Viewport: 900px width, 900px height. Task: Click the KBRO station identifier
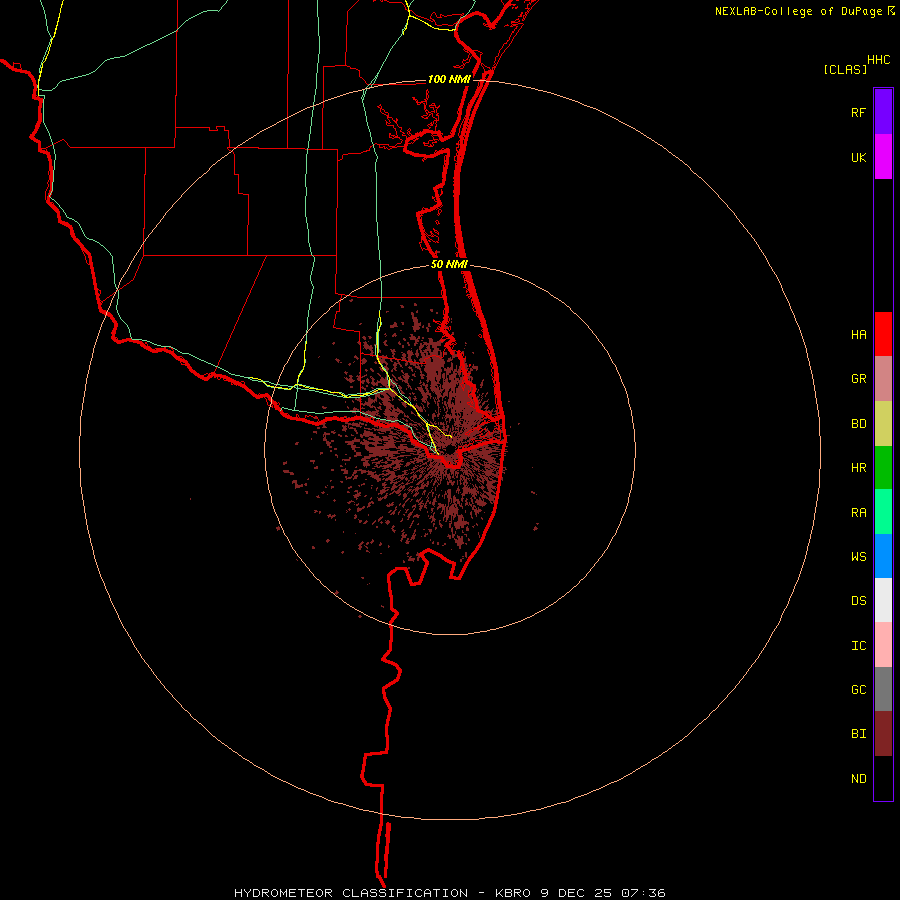click(514, 893)
